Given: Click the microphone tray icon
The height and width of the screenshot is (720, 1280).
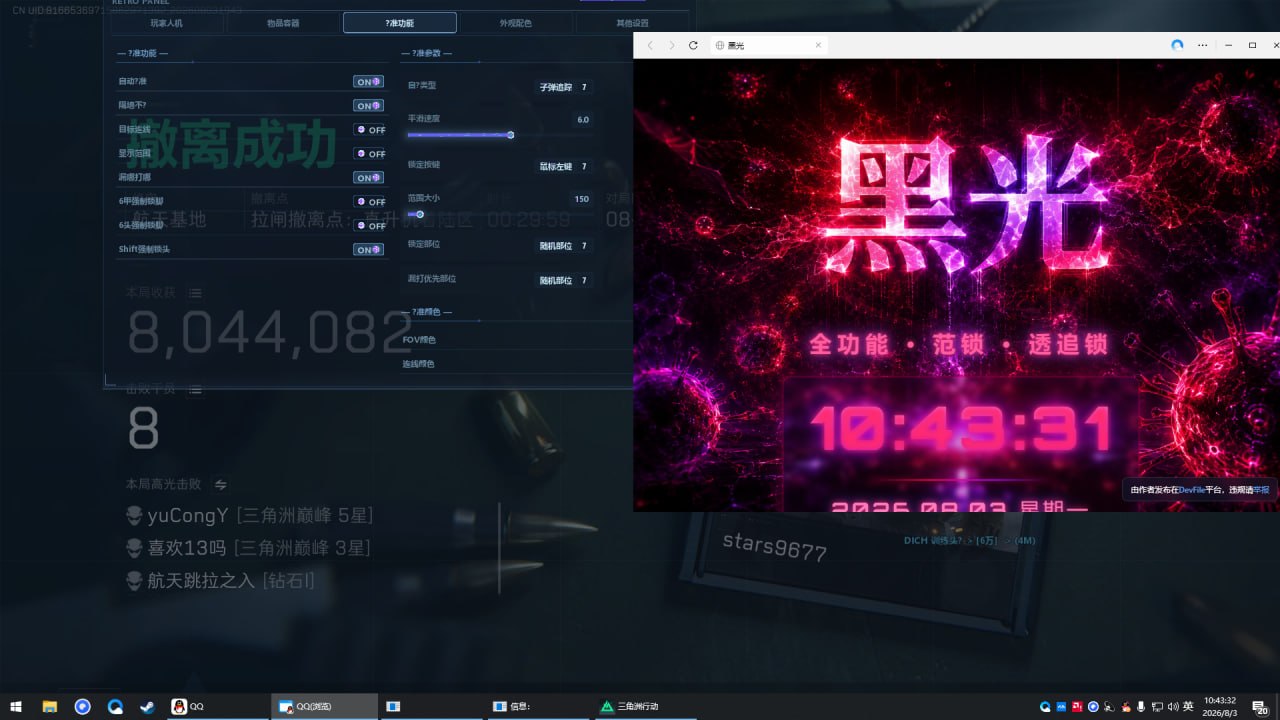Looking at the screenshot, I should point(1140,706).
